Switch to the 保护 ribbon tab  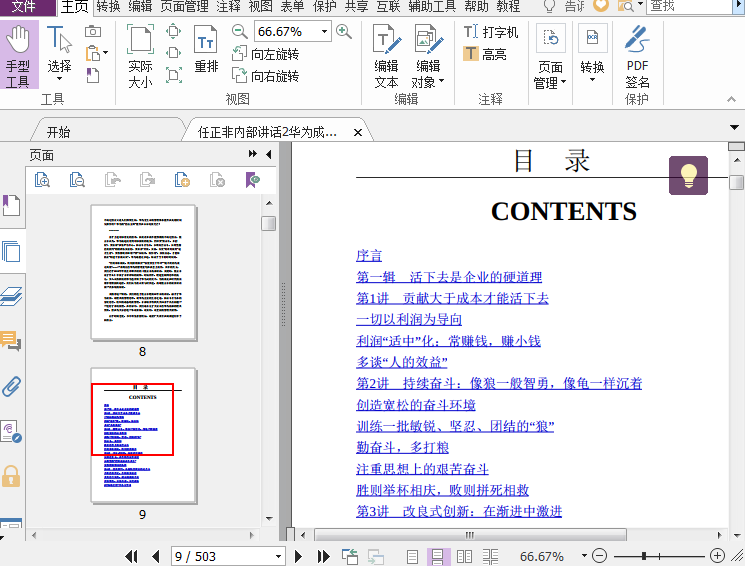[x=325, y=6]
